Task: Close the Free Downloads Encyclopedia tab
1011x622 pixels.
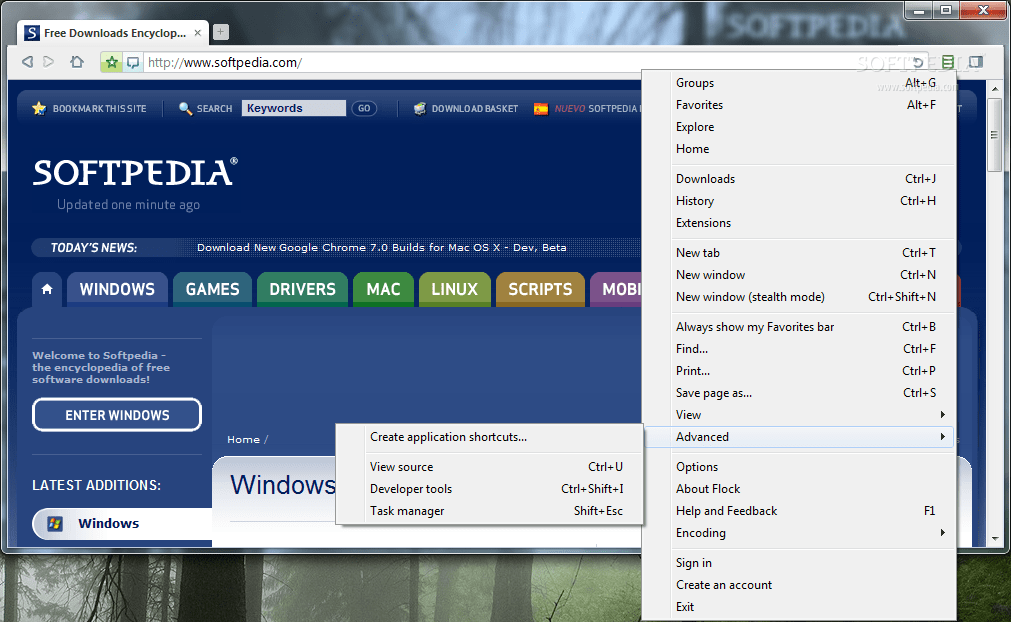Action: pos(197,33)
